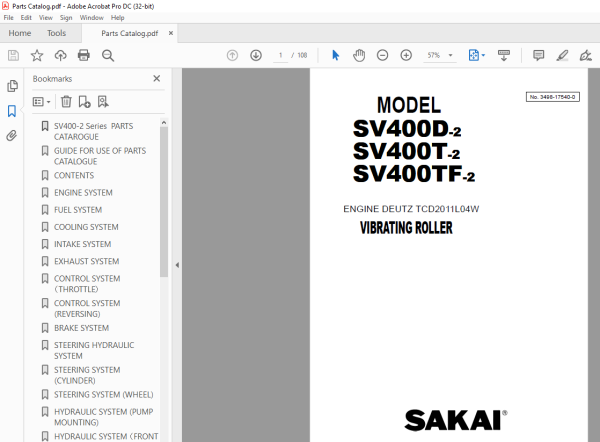Open STEERING SYSTEM (WHEEL) bookmark
600x442 pixels.
pos(103,395)
